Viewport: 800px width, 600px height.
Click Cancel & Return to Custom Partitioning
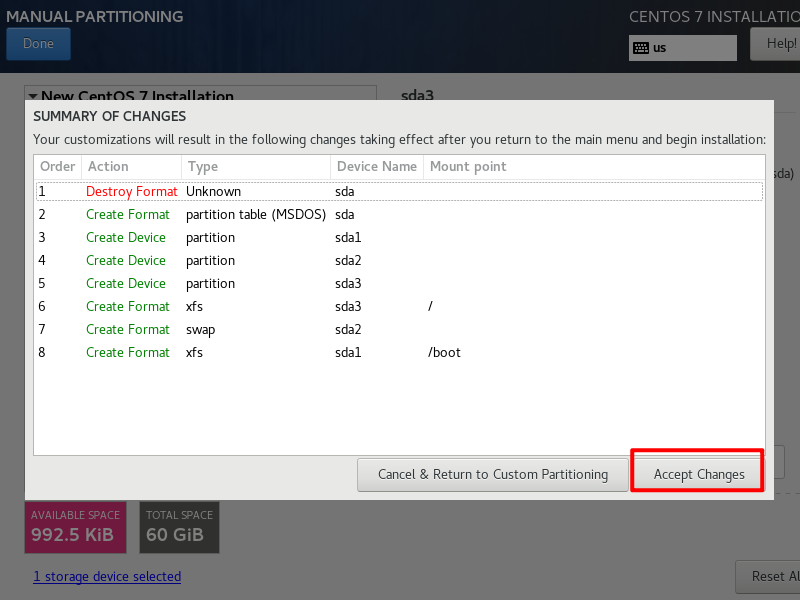[x=493, y=474]
